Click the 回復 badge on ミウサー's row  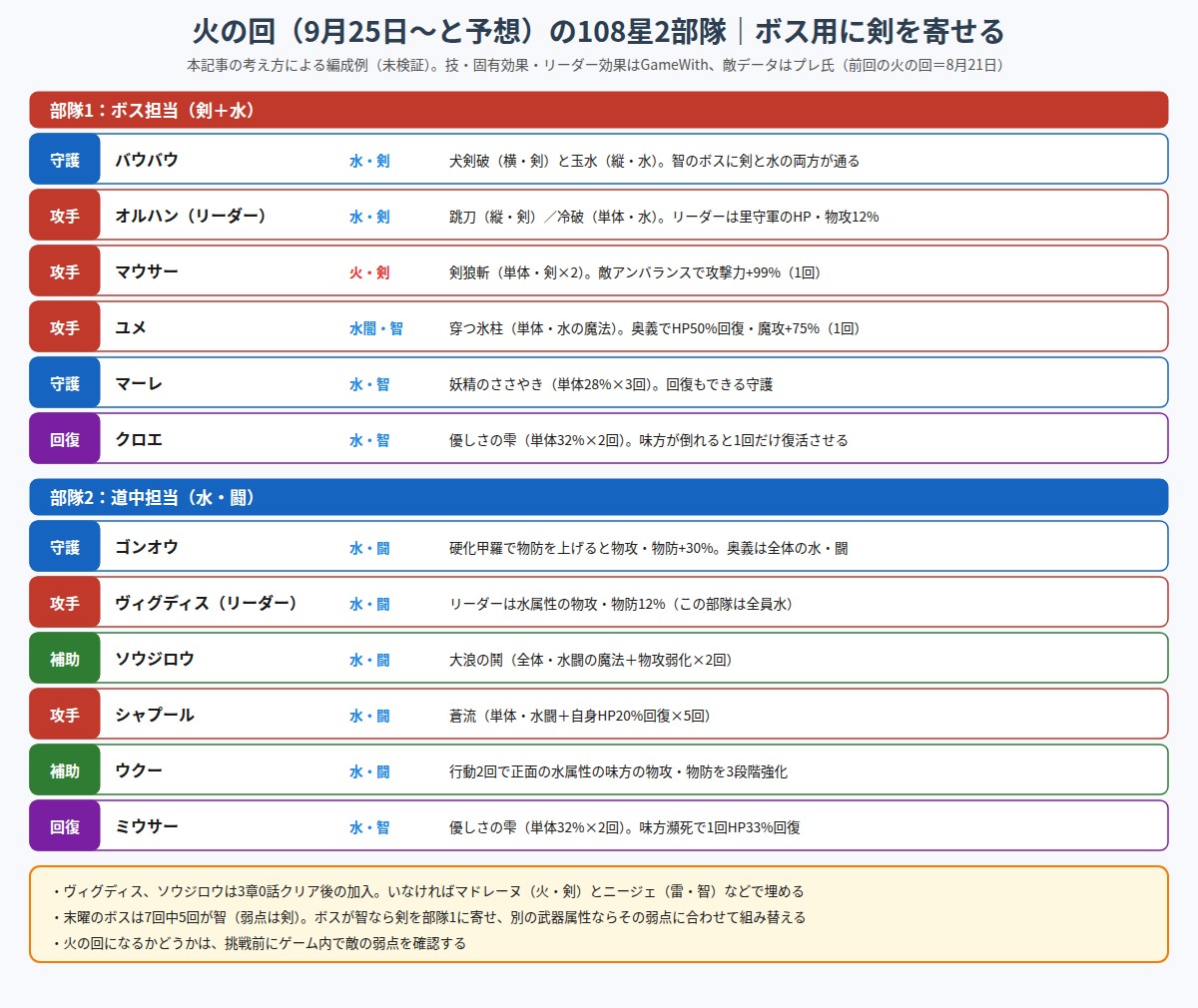(65, 826)
